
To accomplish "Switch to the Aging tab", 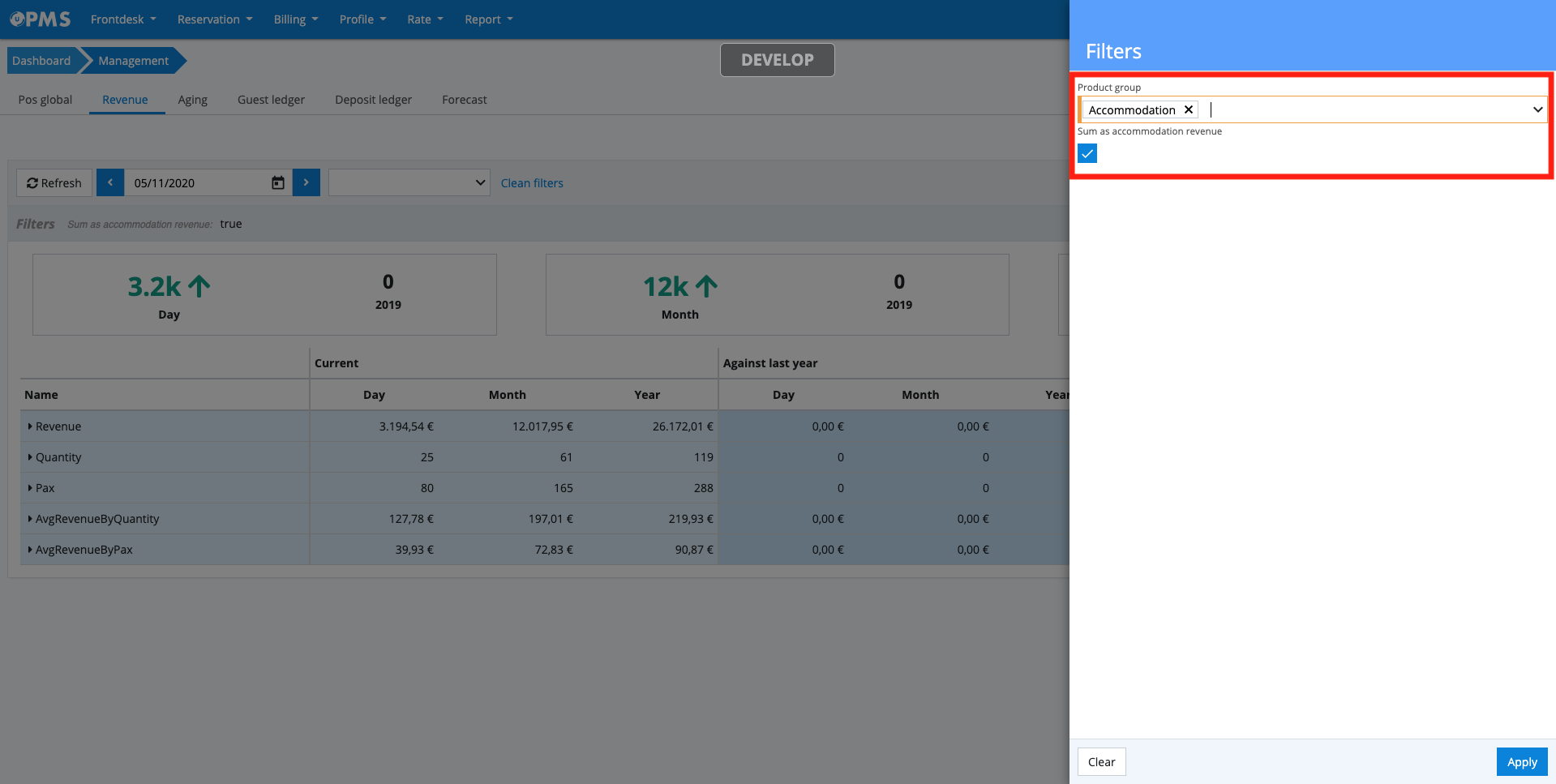I will [192, 100].
